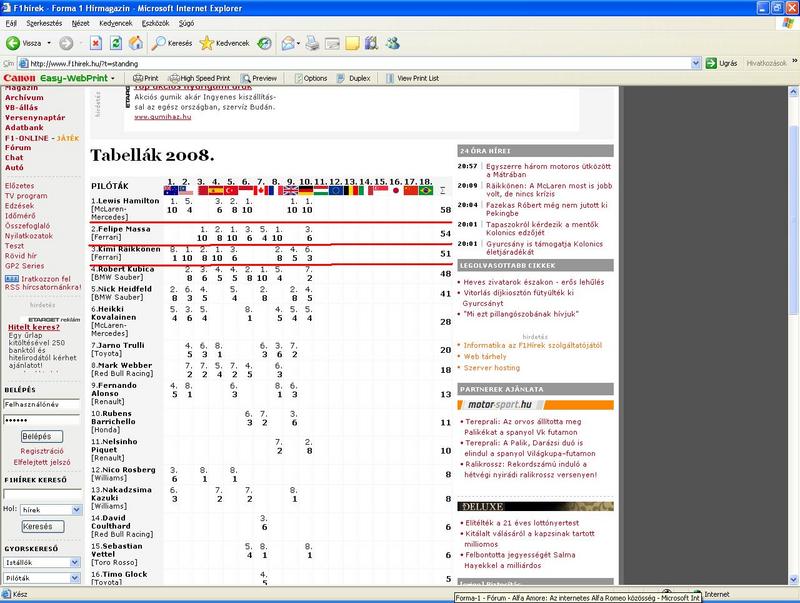Open the Eszközök menu

click(156, 23)
